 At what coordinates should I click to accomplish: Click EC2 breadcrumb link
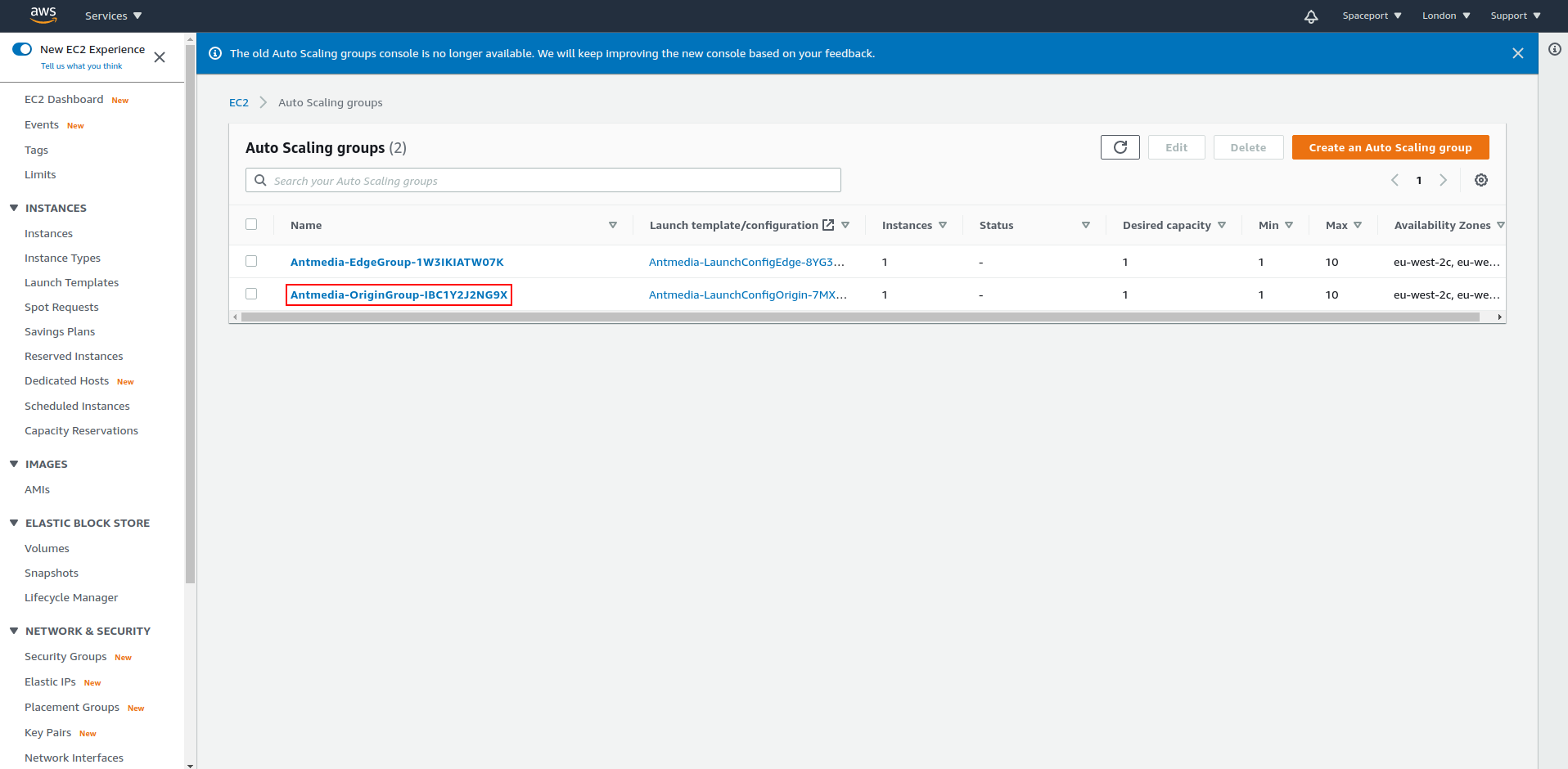[x=239, y=102]
